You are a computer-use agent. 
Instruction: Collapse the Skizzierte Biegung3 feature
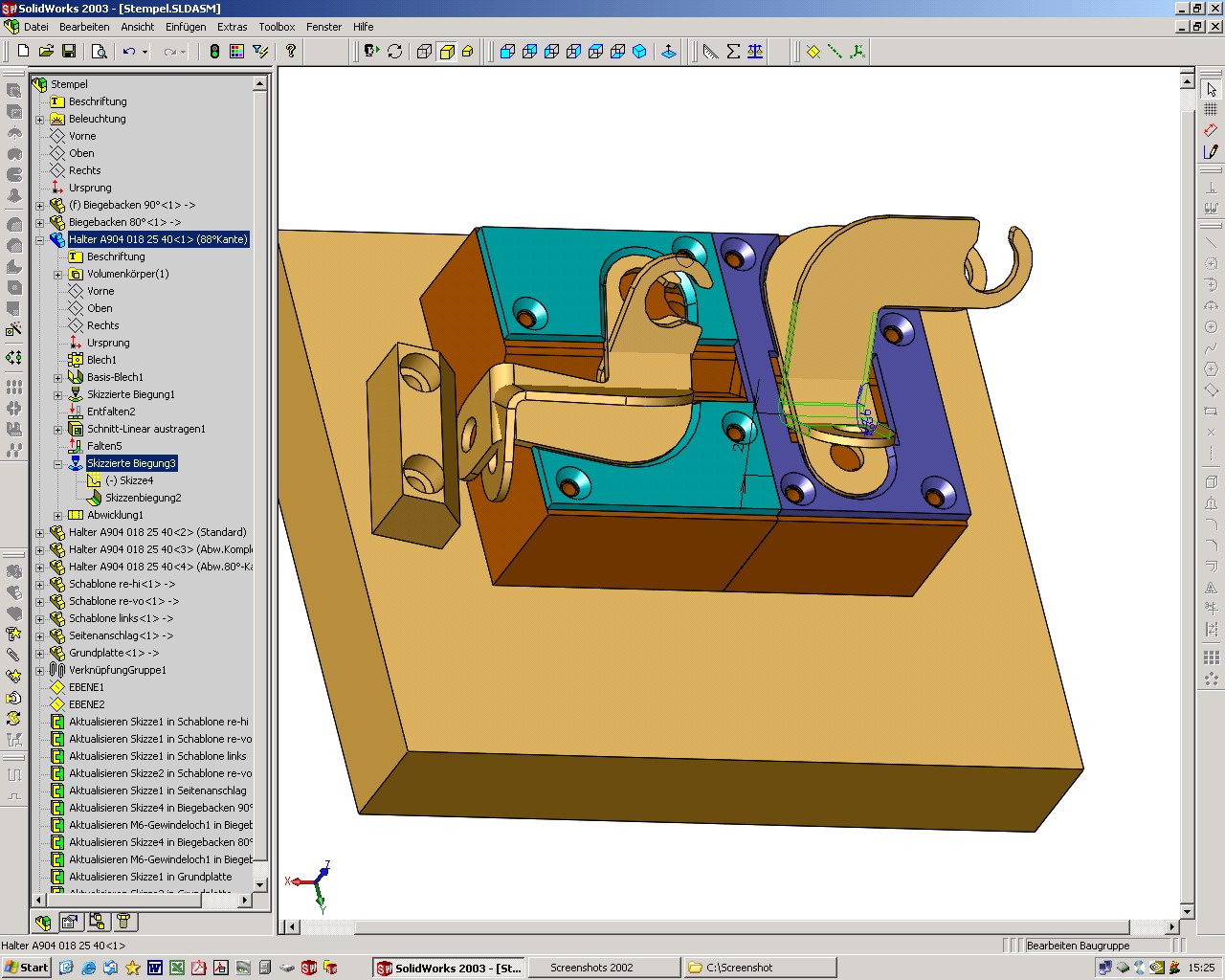(58, 463)
